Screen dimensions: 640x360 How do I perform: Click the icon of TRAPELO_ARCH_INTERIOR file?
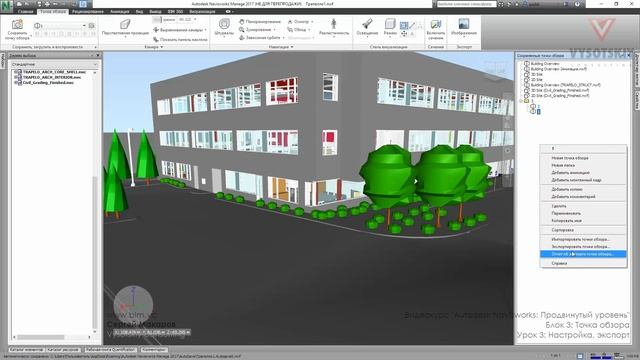19,77
